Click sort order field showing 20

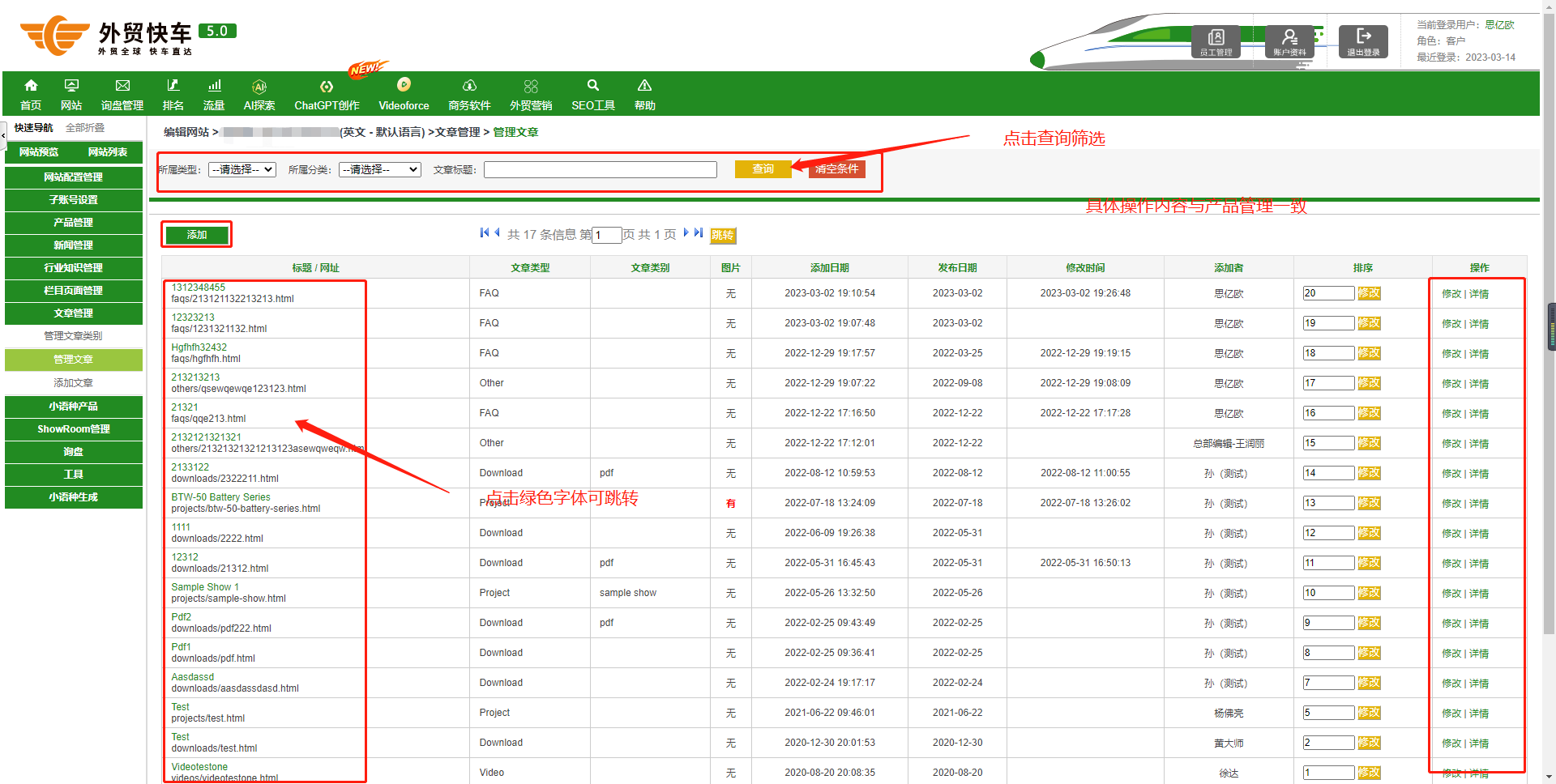(1328, 293)
